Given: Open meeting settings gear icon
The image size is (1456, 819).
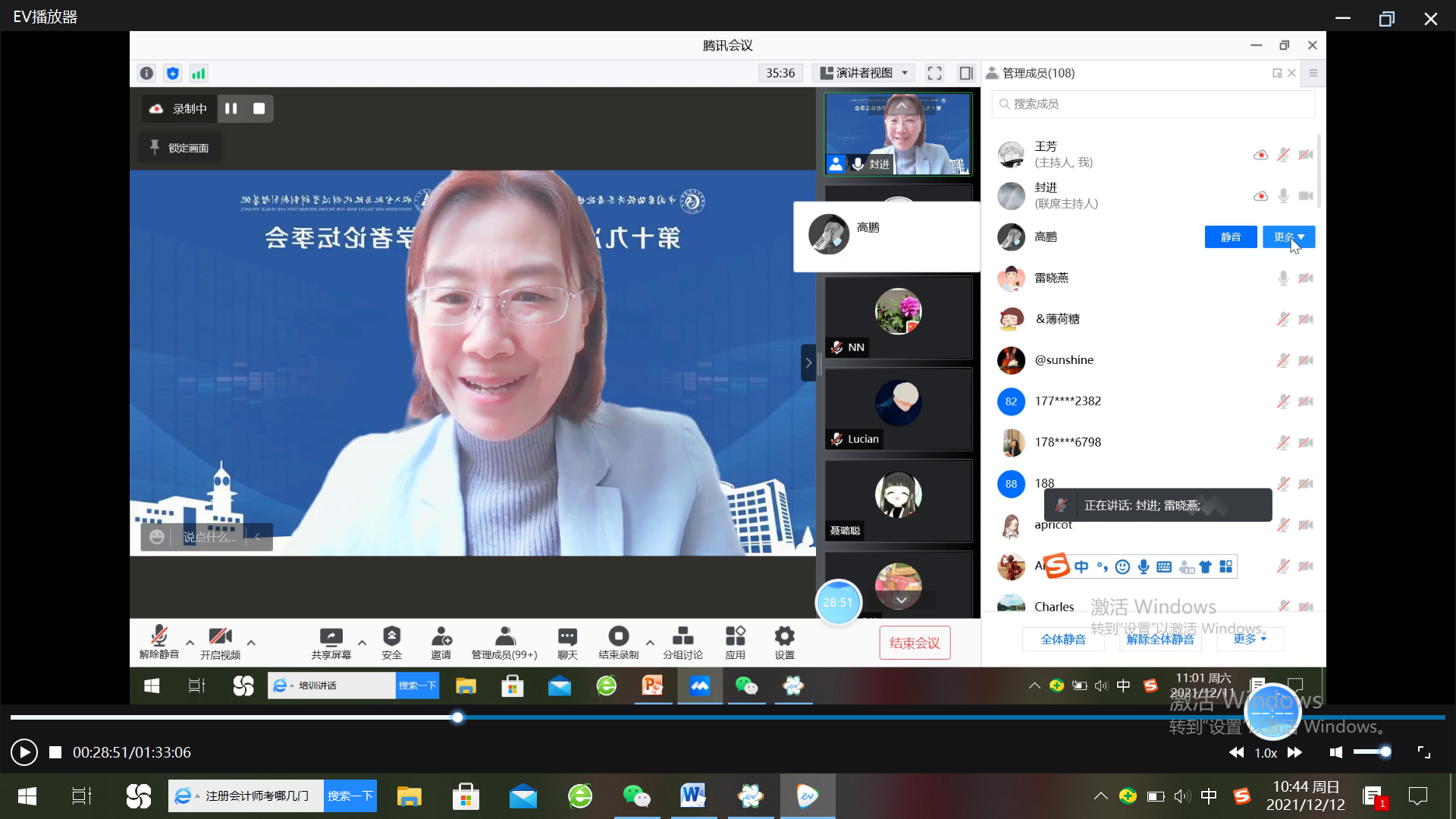Looking at the screenshot, I should pyautogui.click(x=784, y=637).
